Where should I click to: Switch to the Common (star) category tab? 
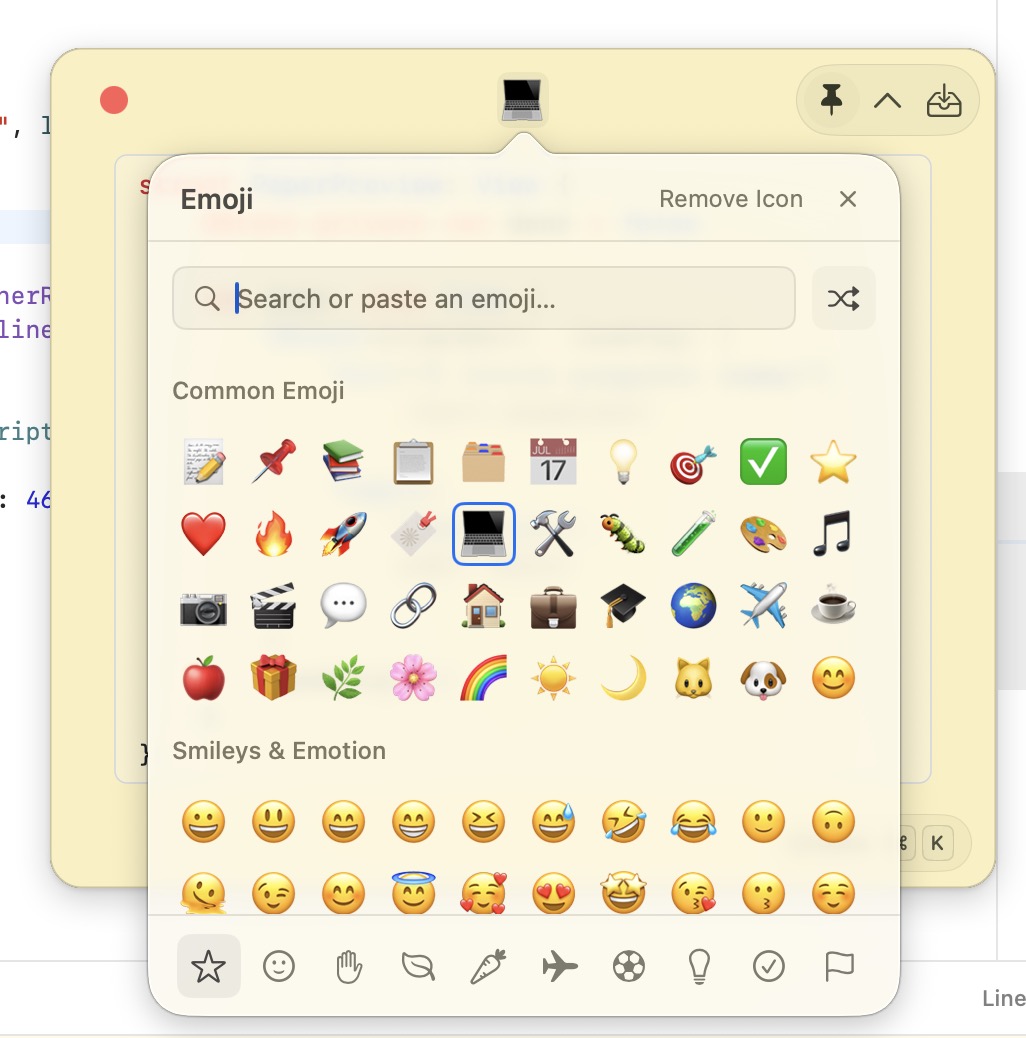click(209, 966)
